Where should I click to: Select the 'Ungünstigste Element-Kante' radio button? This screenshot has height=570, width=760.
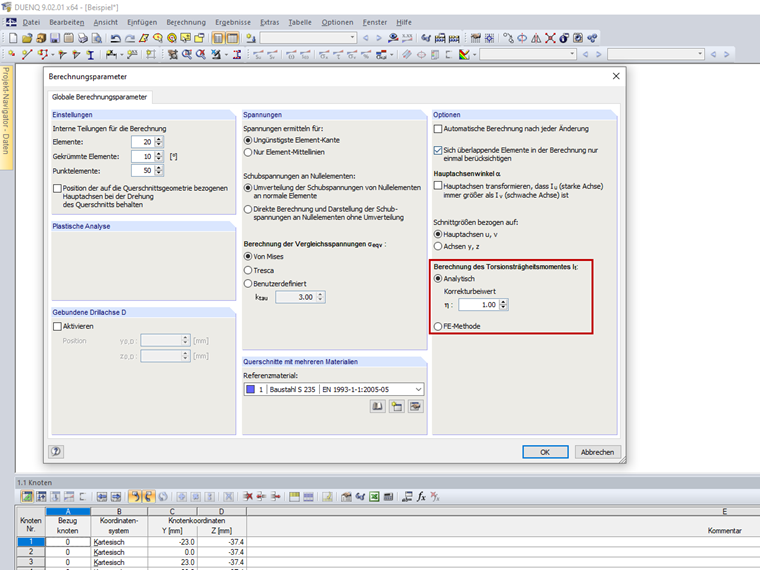point(248,140)
